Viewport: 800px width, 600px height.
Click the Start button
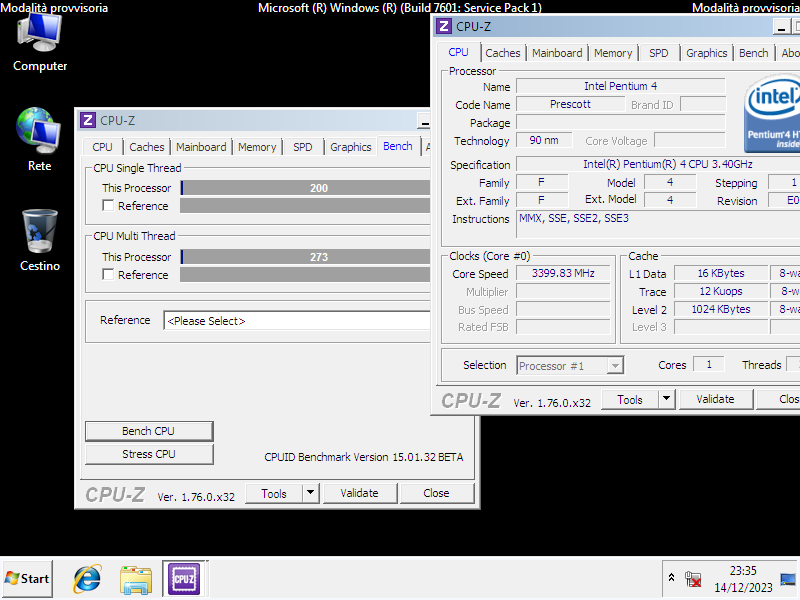tap(26, 578)
